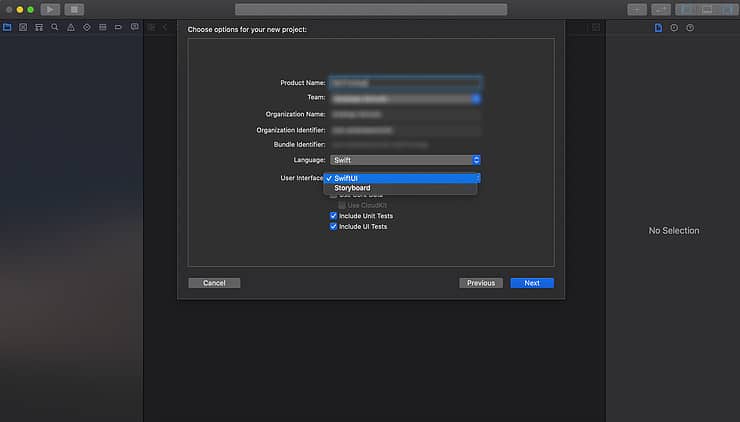Click the Cancel button
Image resolution: width=740 pixels, height=422 pixels.
pyautogui.click(x=214, y=283)
